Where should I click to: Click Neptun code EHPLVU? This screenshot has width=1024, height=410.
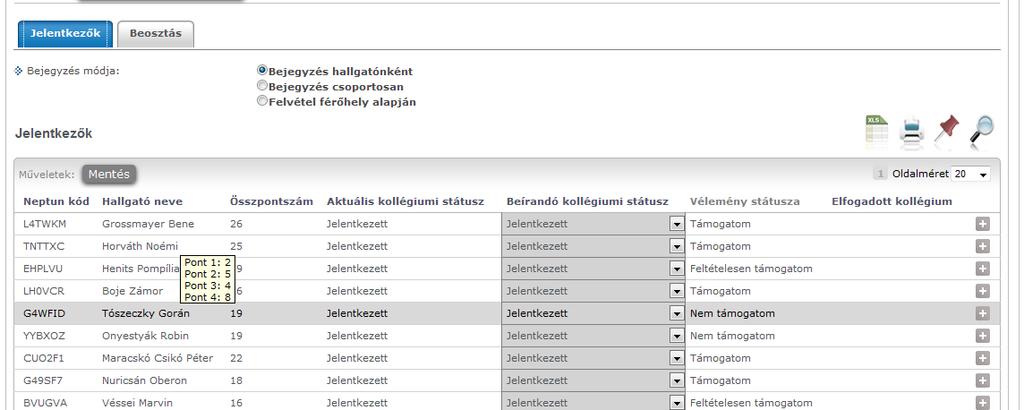pyautogui.click(x=43, y=268)
